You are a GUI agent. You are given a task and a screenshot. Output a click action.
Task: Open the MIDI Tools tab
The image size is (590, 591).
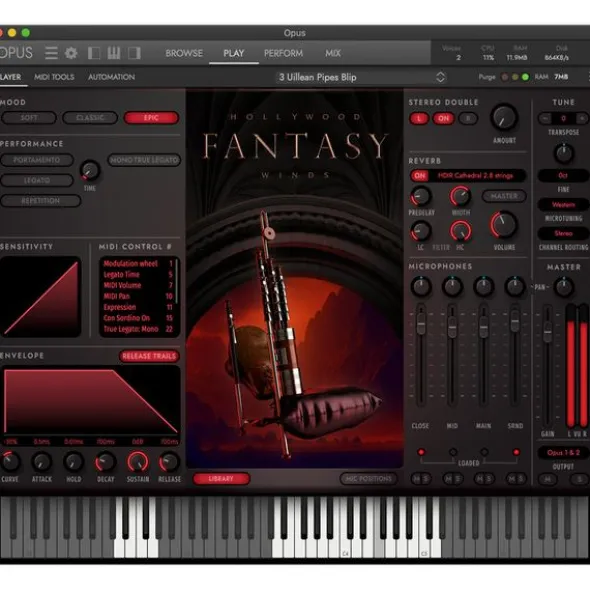click(x=54, y=77)
